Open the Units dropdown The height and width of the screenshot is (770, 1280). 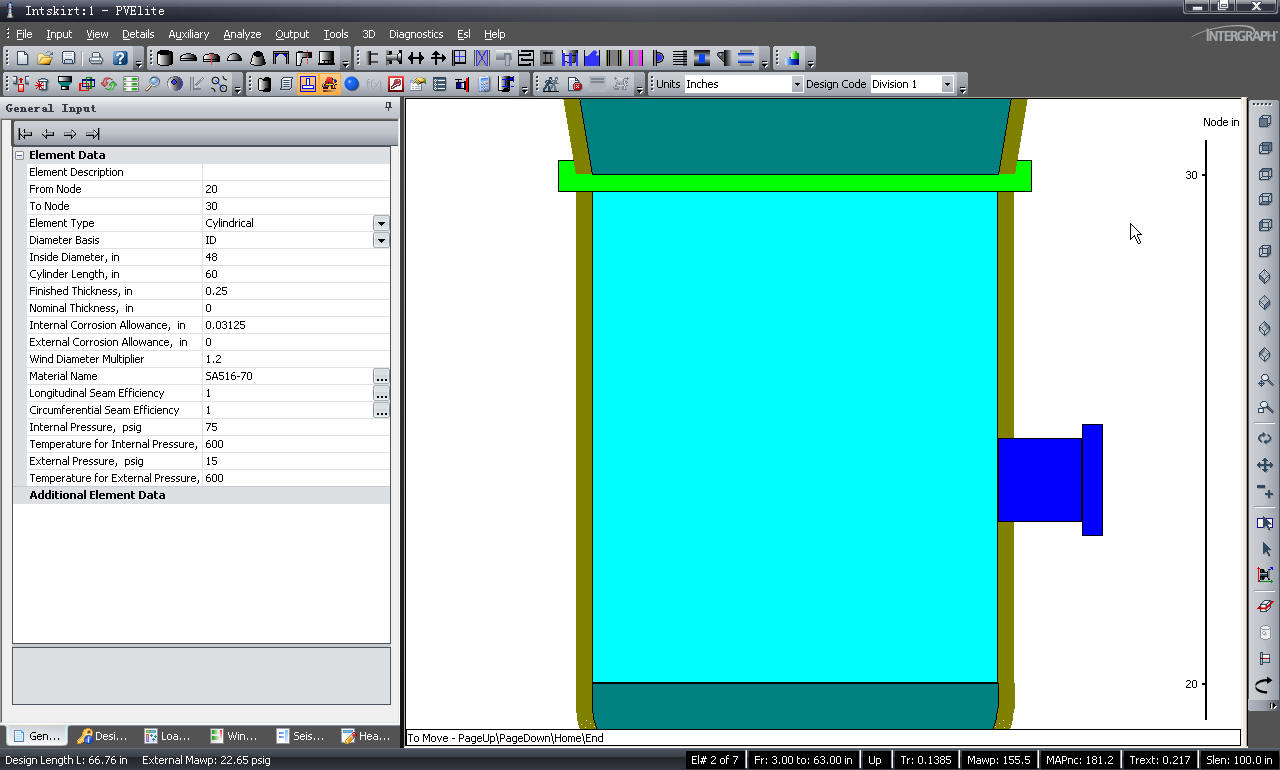tap(797, 84)
